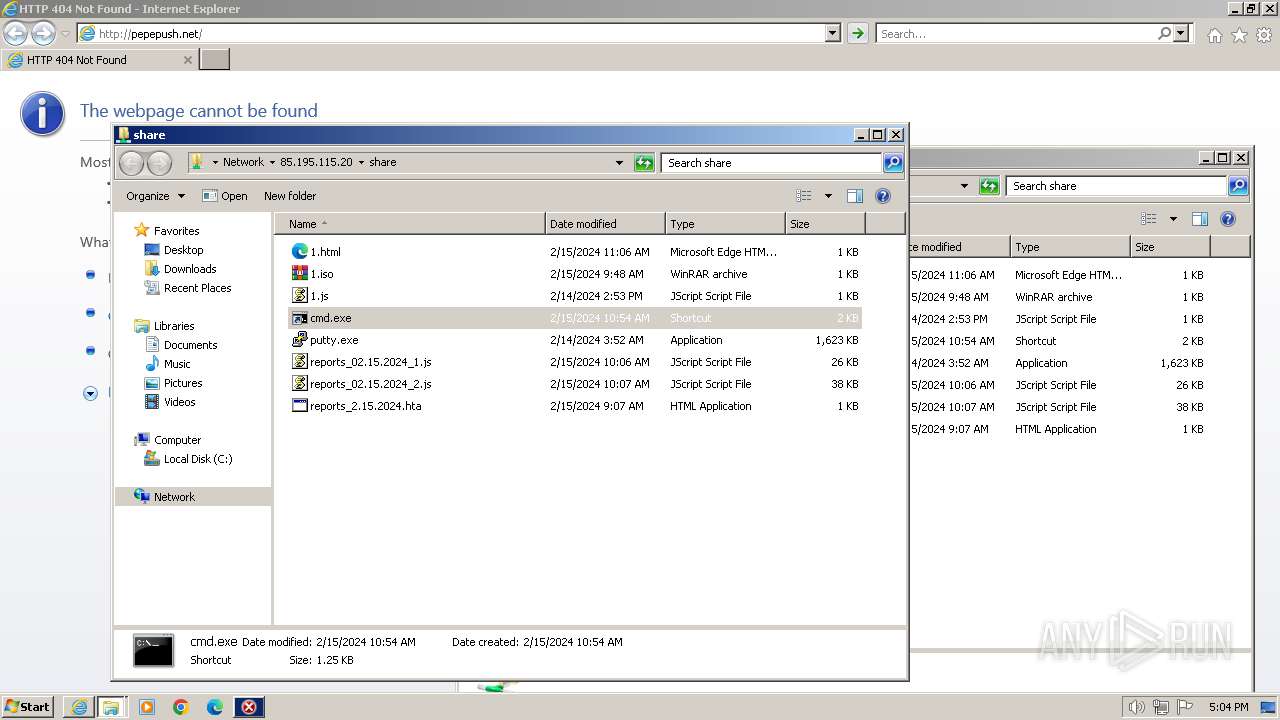The height and width of the screenshot is (720, 1280).
Task: Click the refresh icon in background share window
Action: (x=989, y=186)
